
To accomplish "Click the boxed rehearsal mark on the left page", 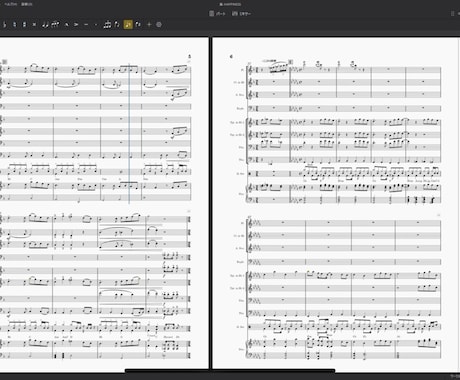I will coord(5,62).
